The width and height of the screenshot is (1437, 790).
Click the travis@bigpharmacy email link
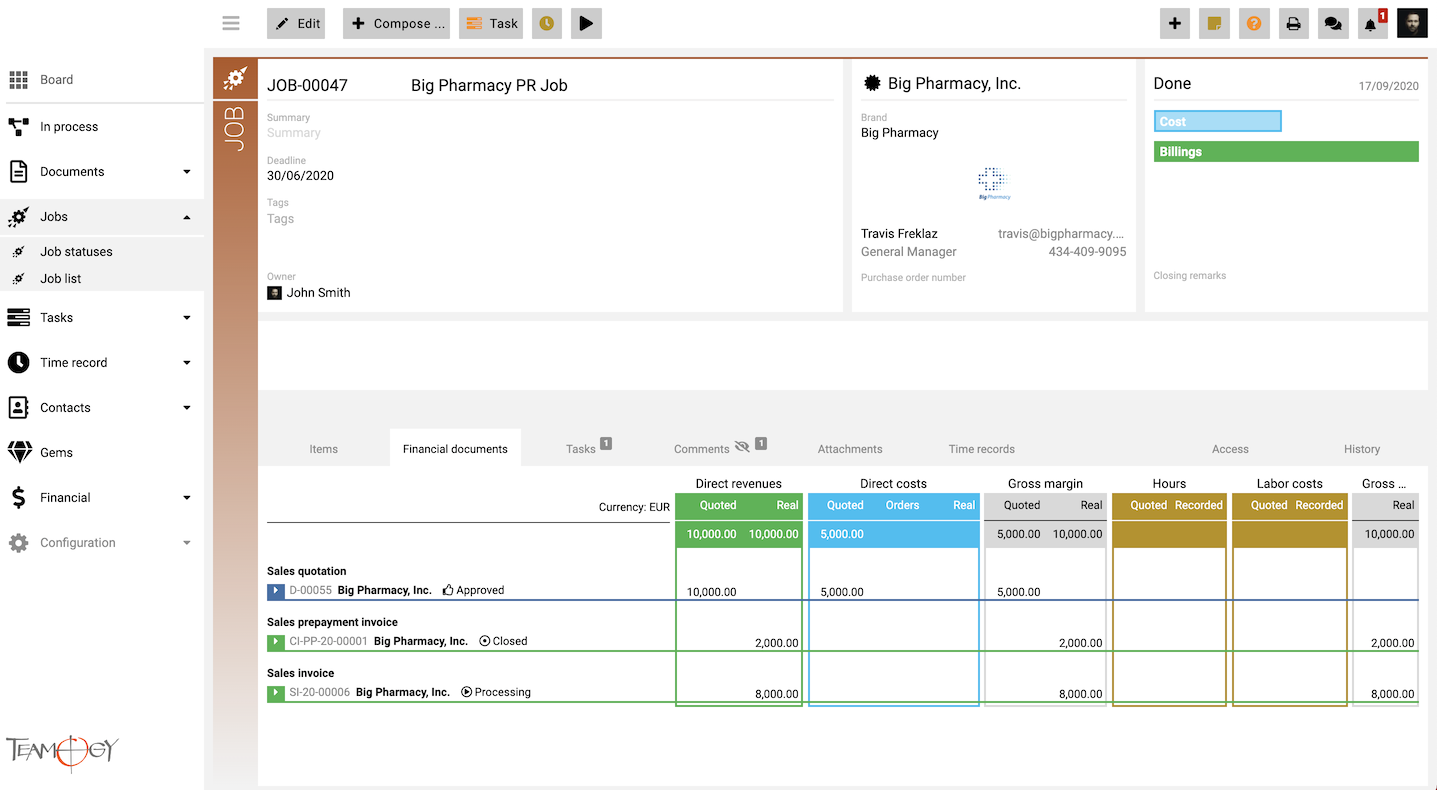tap(1062, 234)
